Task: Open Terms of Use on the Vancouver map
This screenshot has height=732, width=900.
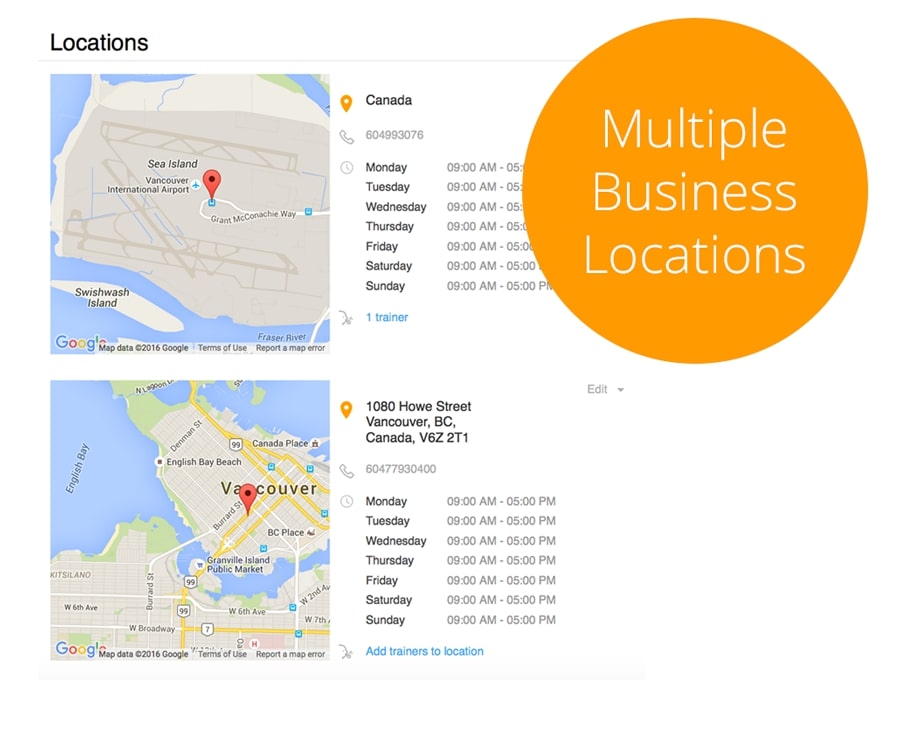Action: coord(222,654)
